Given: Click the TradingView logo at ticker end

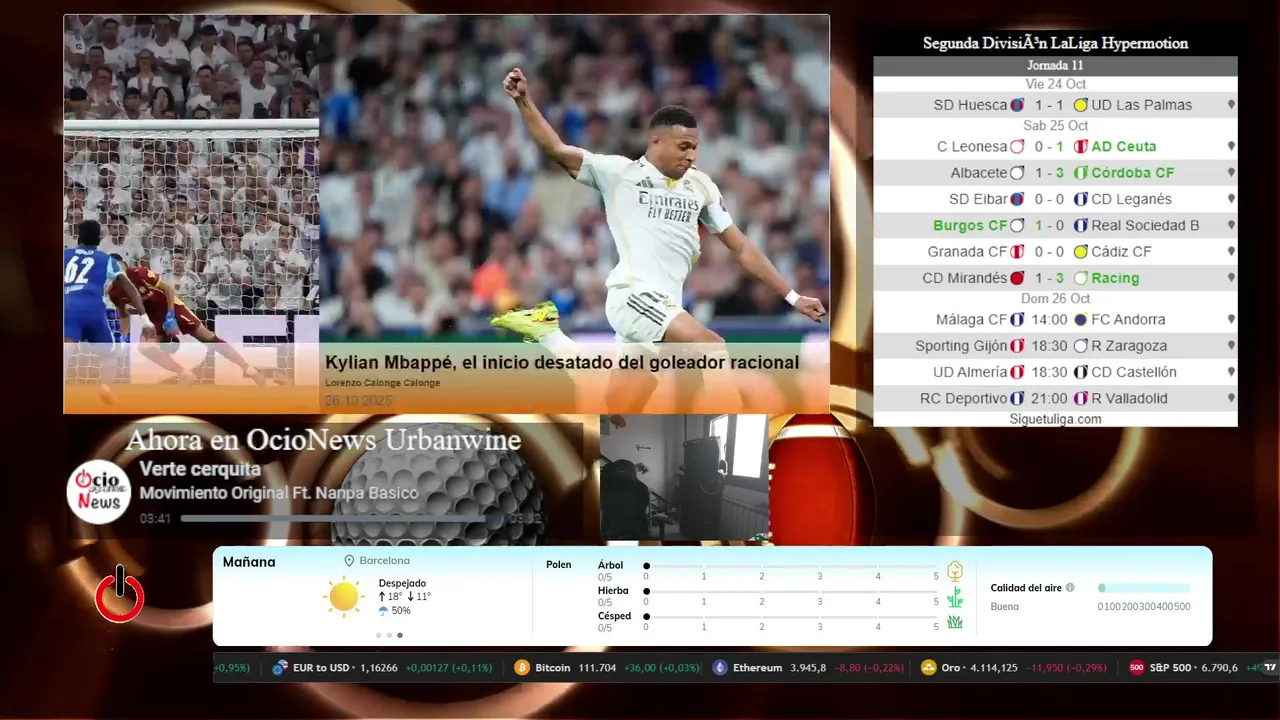Looking at the screenshot, I should [x=1270, y=667].
